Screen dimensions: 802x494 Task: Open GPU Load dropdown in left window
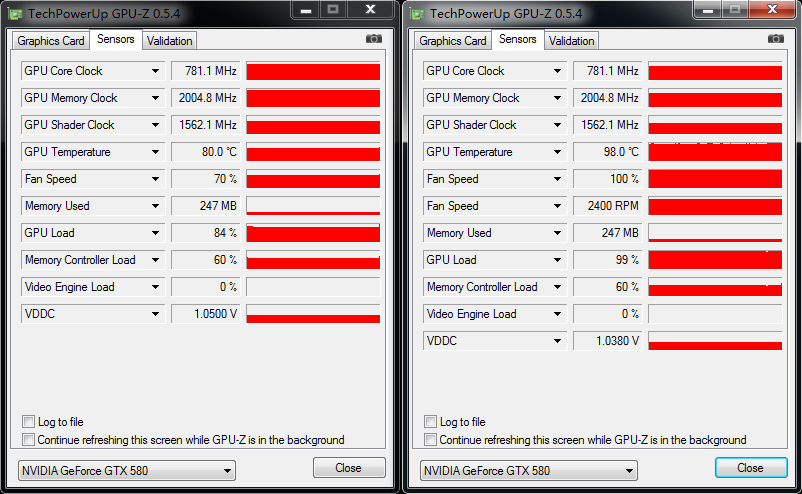155,233
